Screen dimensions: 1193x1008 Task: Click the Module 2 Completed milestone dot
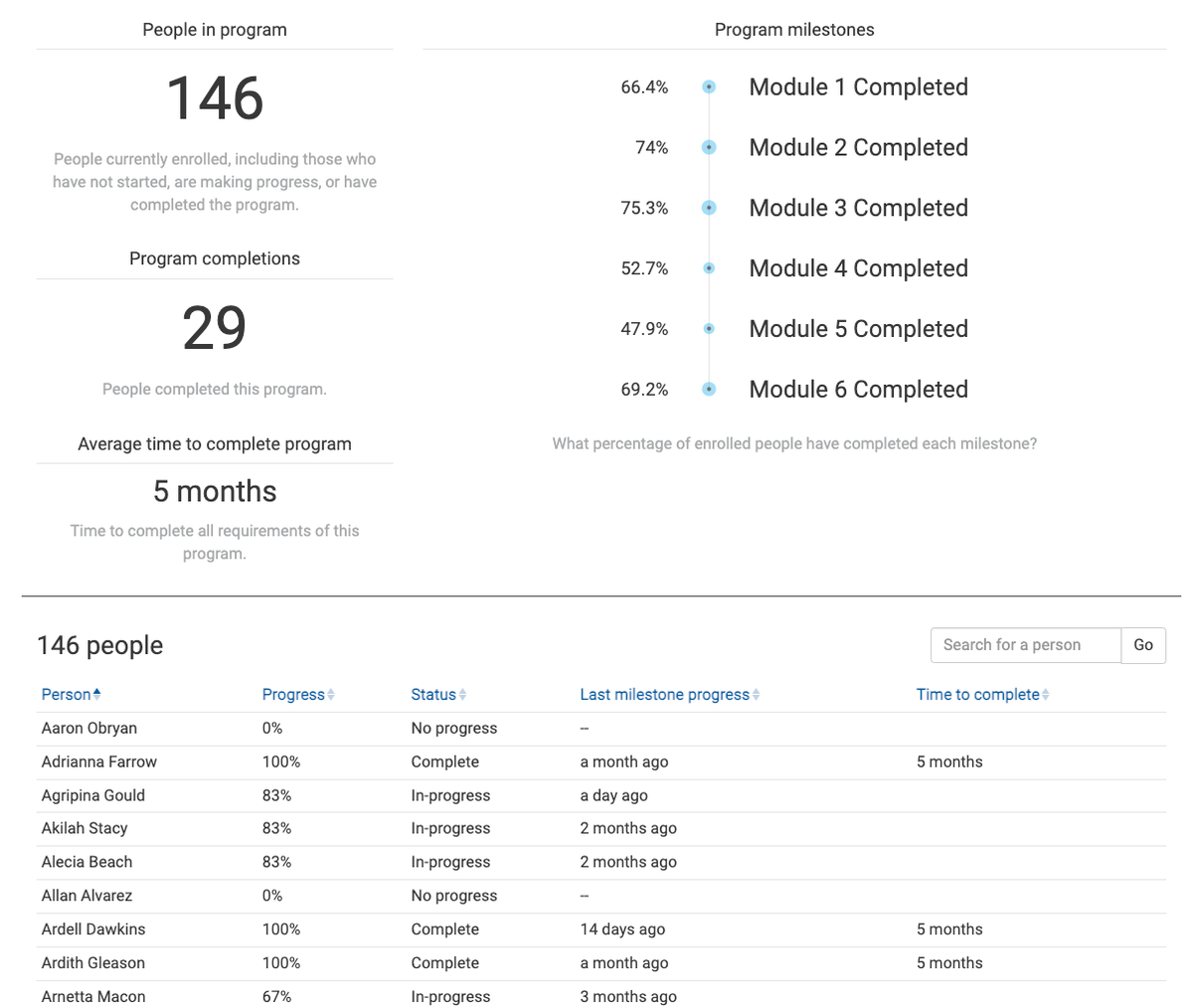pyautogui.click(x=709, y=147)
